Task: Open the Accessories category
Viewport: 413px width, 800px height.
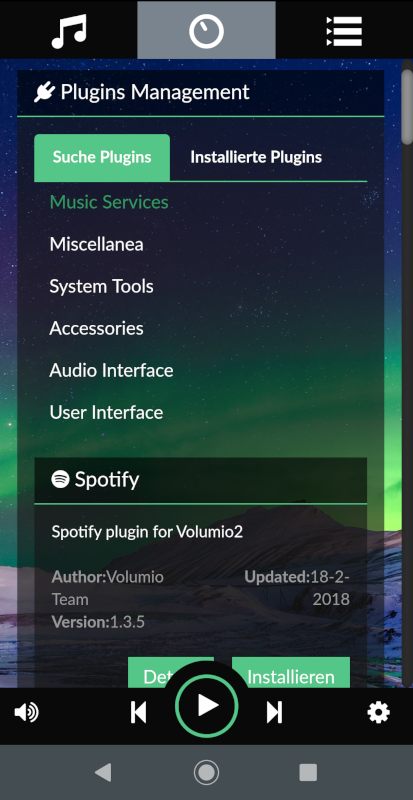Action: pyautogui.click(x=96, y=328)
